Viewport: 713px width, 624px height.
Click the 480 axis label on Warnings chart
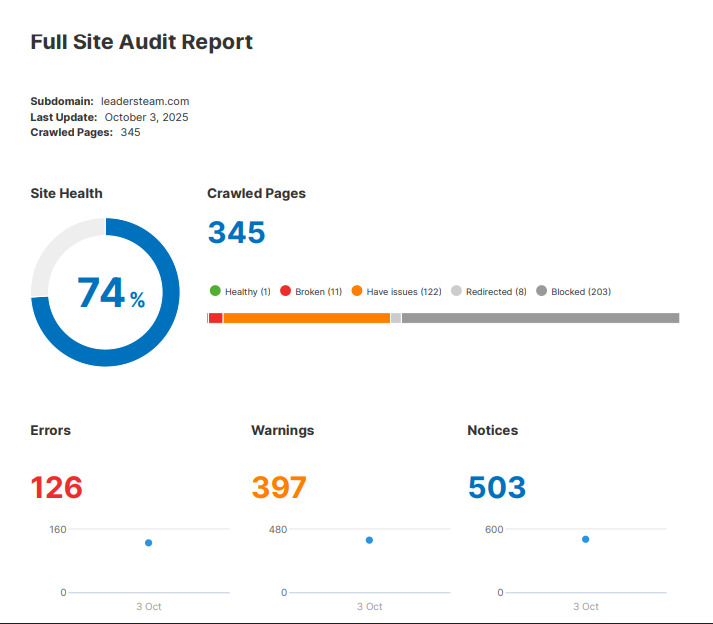click(x=278, y=529)
